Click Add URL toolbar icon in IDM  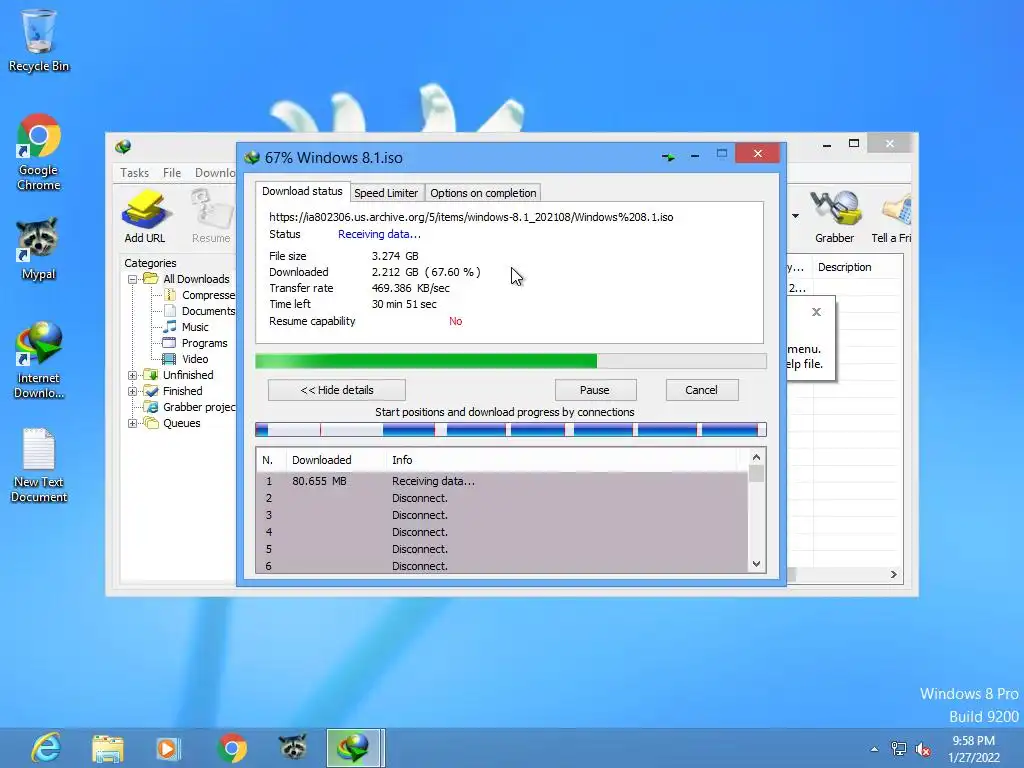click(x=145, y=216)
